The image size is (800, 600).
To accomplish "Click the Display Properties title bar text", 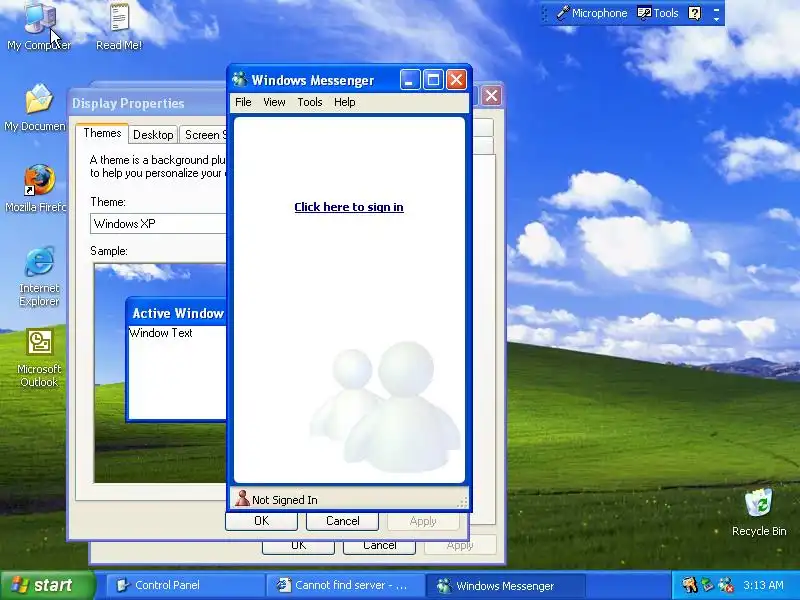I will point(128,104).
